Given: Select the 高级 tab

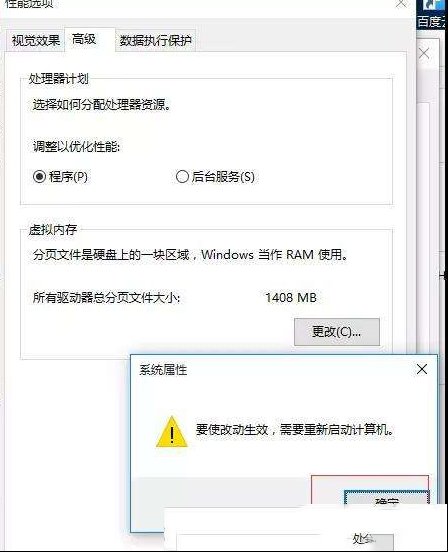Looking at the screenshot, I should coord(84,39).
